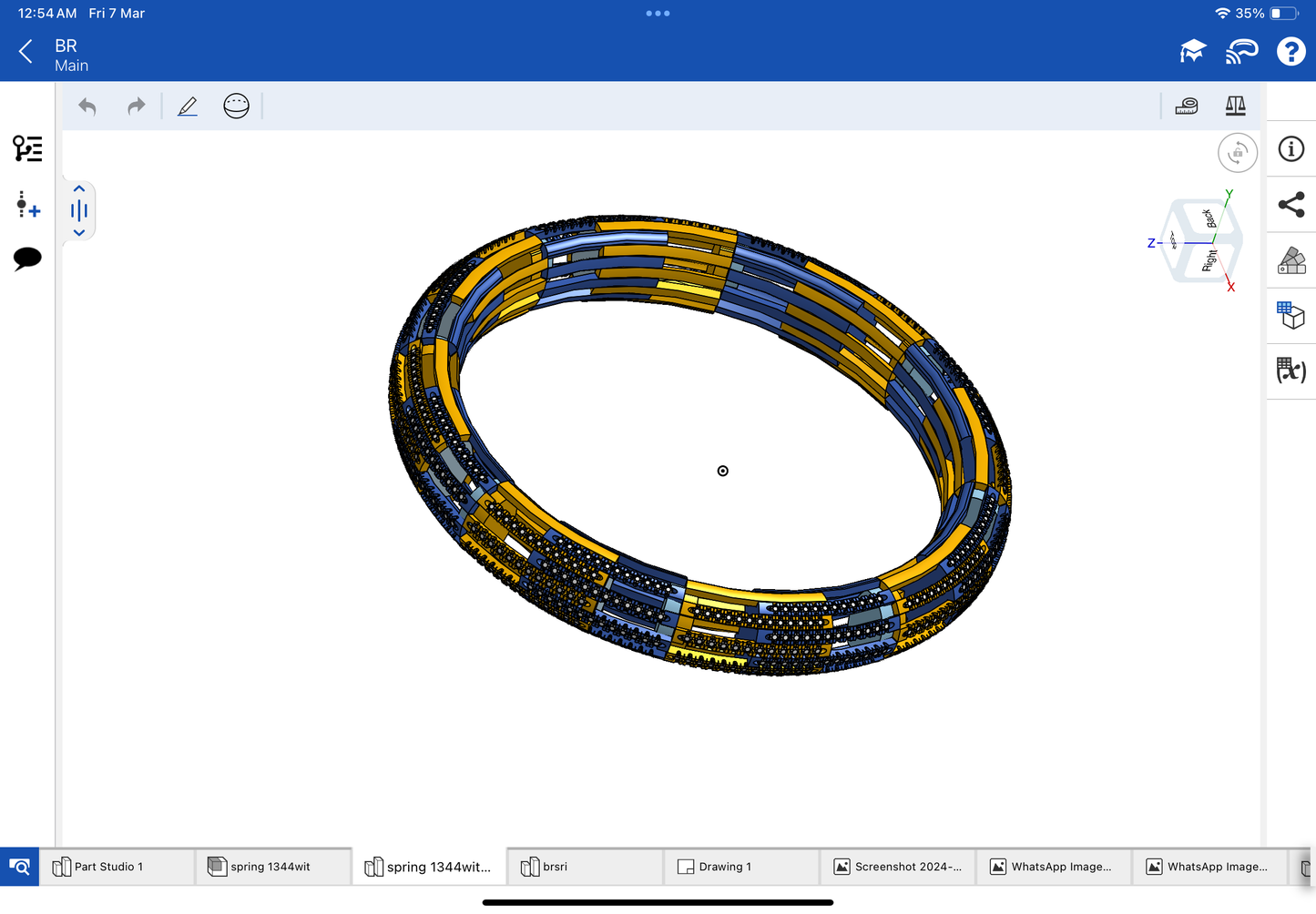The width and height of the screenshot is (1316, 914).
Task: Open the Help question mark
Action: 1290,52
